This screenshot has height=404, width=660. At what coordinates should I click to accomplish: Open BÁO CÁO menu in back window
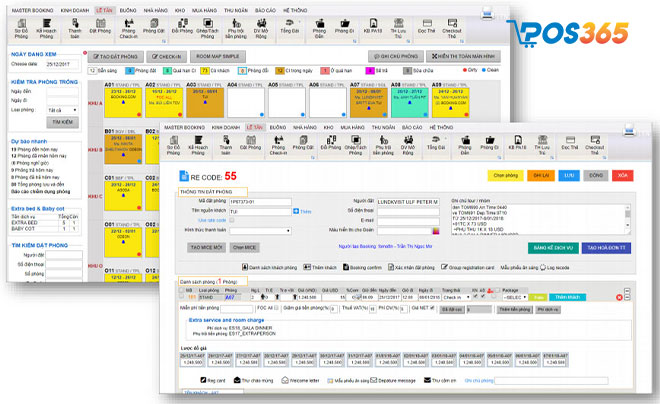coord(265,10)
